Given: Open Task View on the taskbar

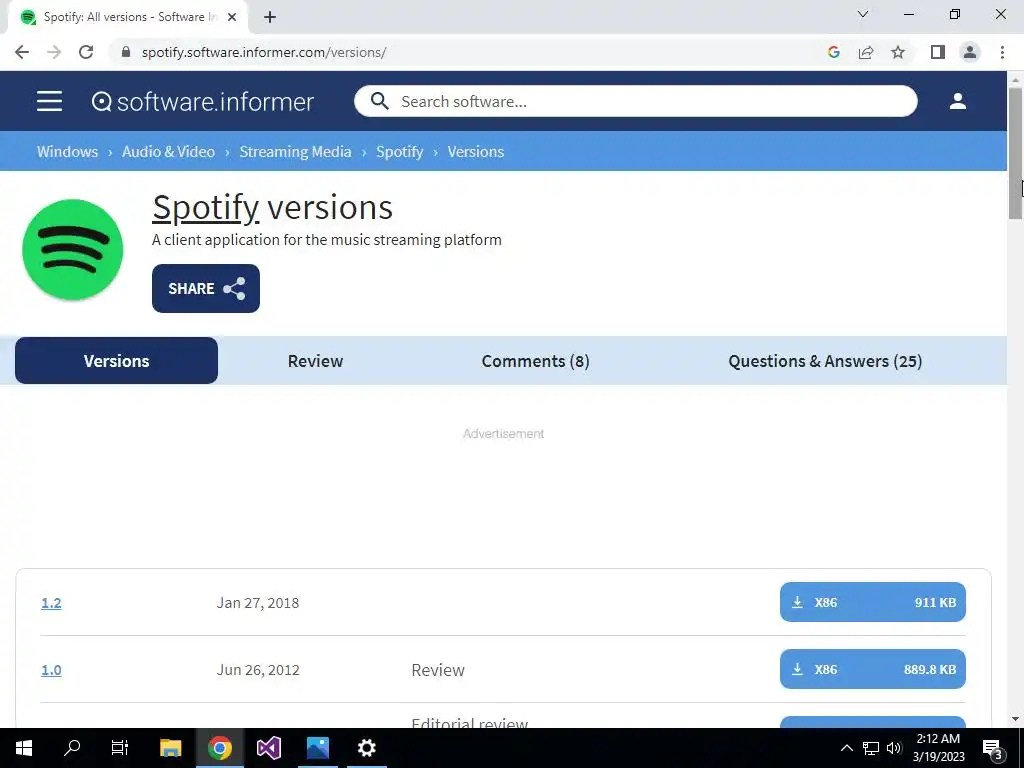Looking at the screenshot, I should pos(120,748).
